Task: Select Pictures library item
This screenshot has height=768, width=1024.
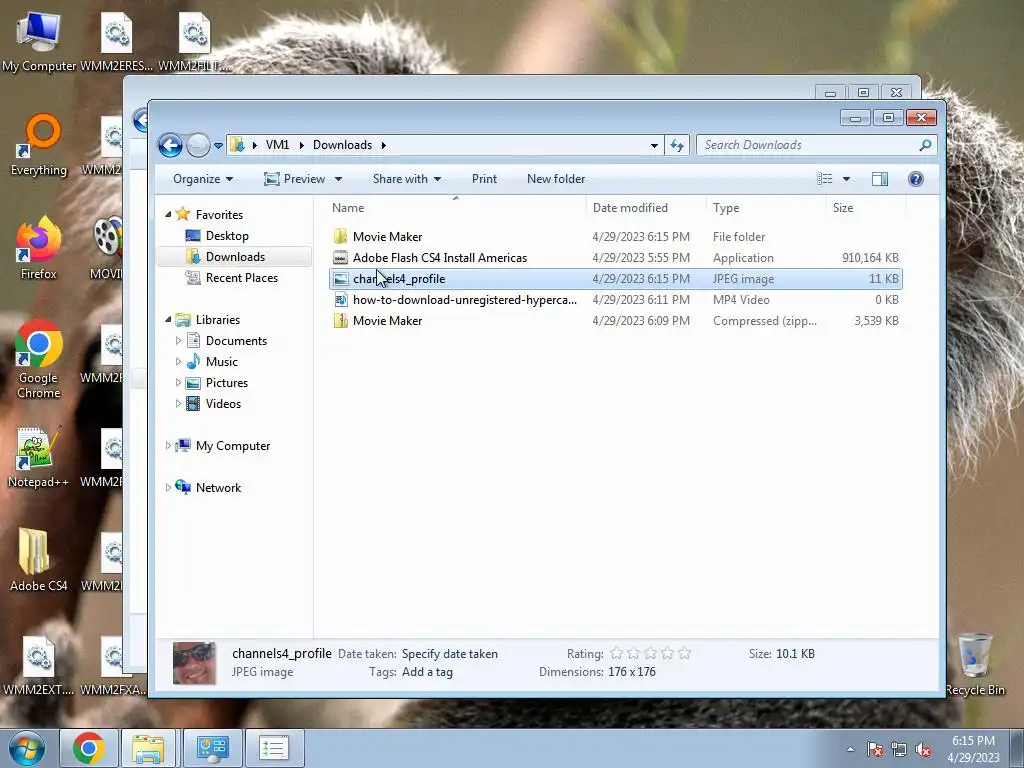Action: pos(227,383)
